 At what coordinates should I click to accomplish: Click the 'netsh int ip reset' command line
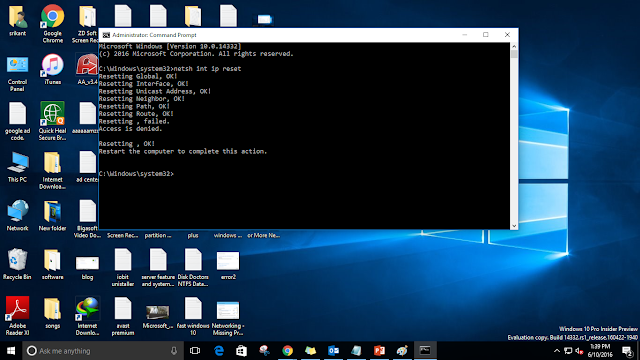click(x=170, y=69)
